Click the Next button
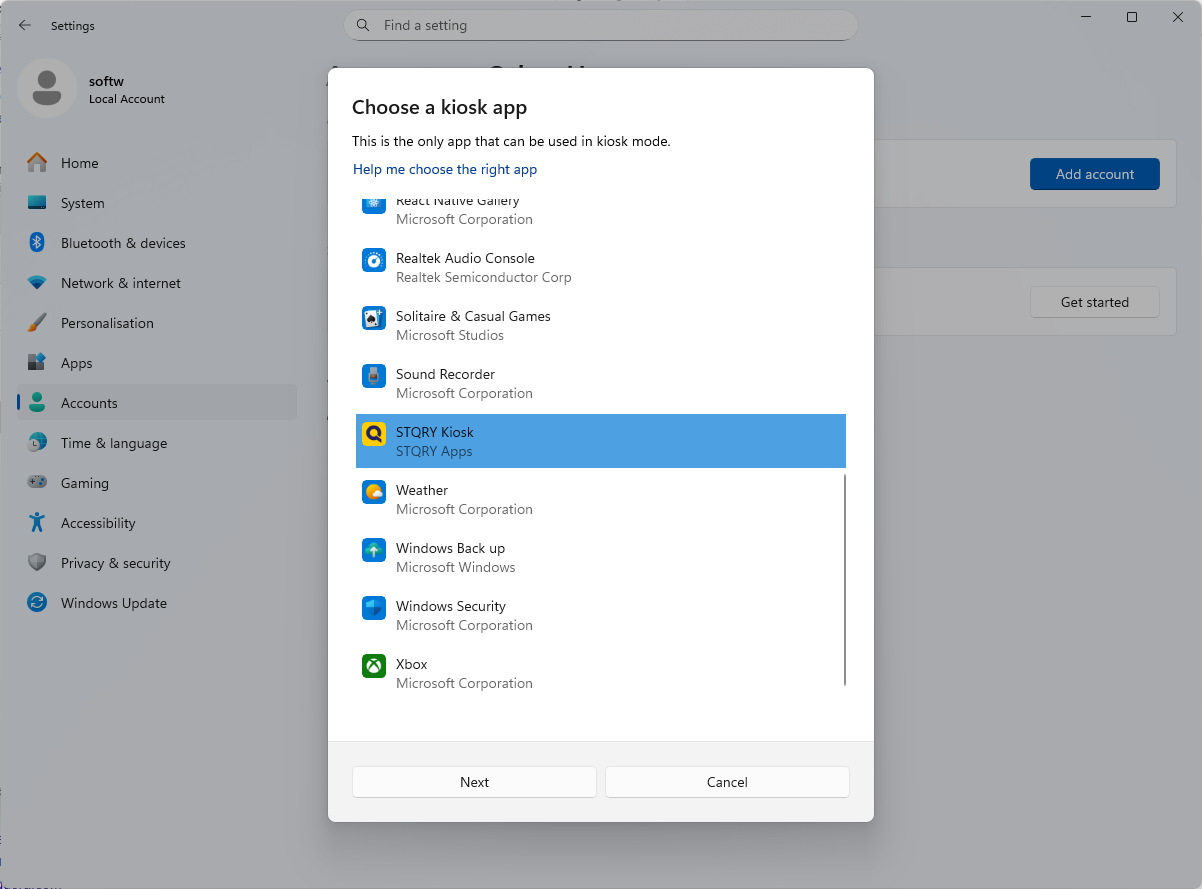1202x889 pixels. click(474, 782)
